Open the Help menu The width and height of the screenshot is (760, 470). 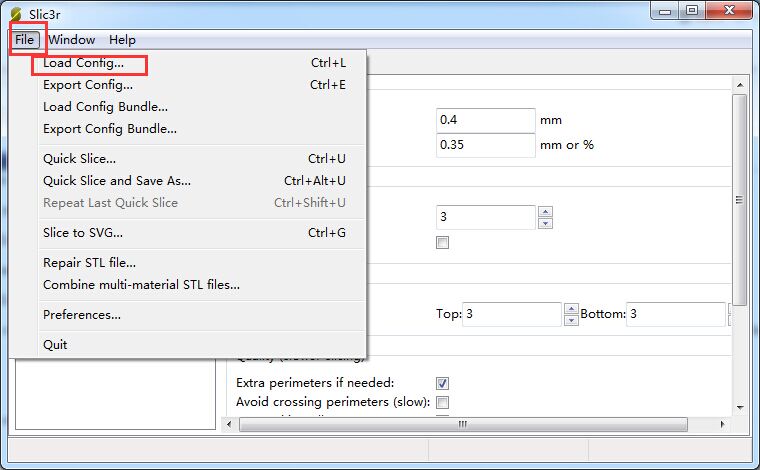tap(122, 40)
